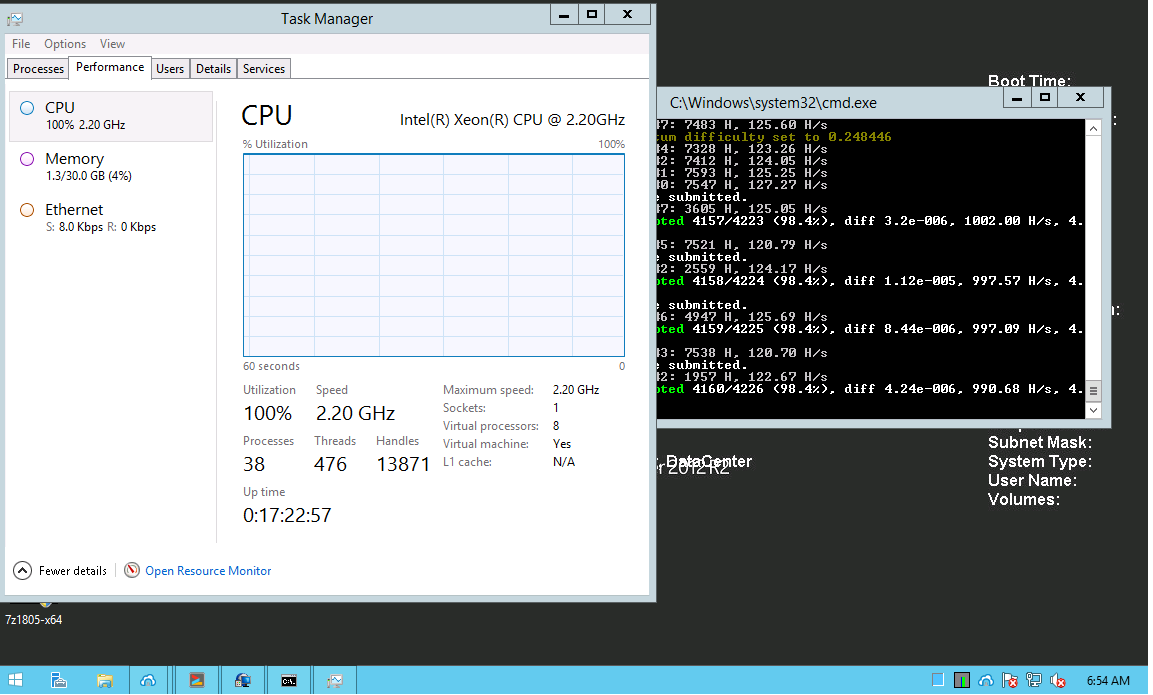Open the Windows Start button

(x=15, y=680)
